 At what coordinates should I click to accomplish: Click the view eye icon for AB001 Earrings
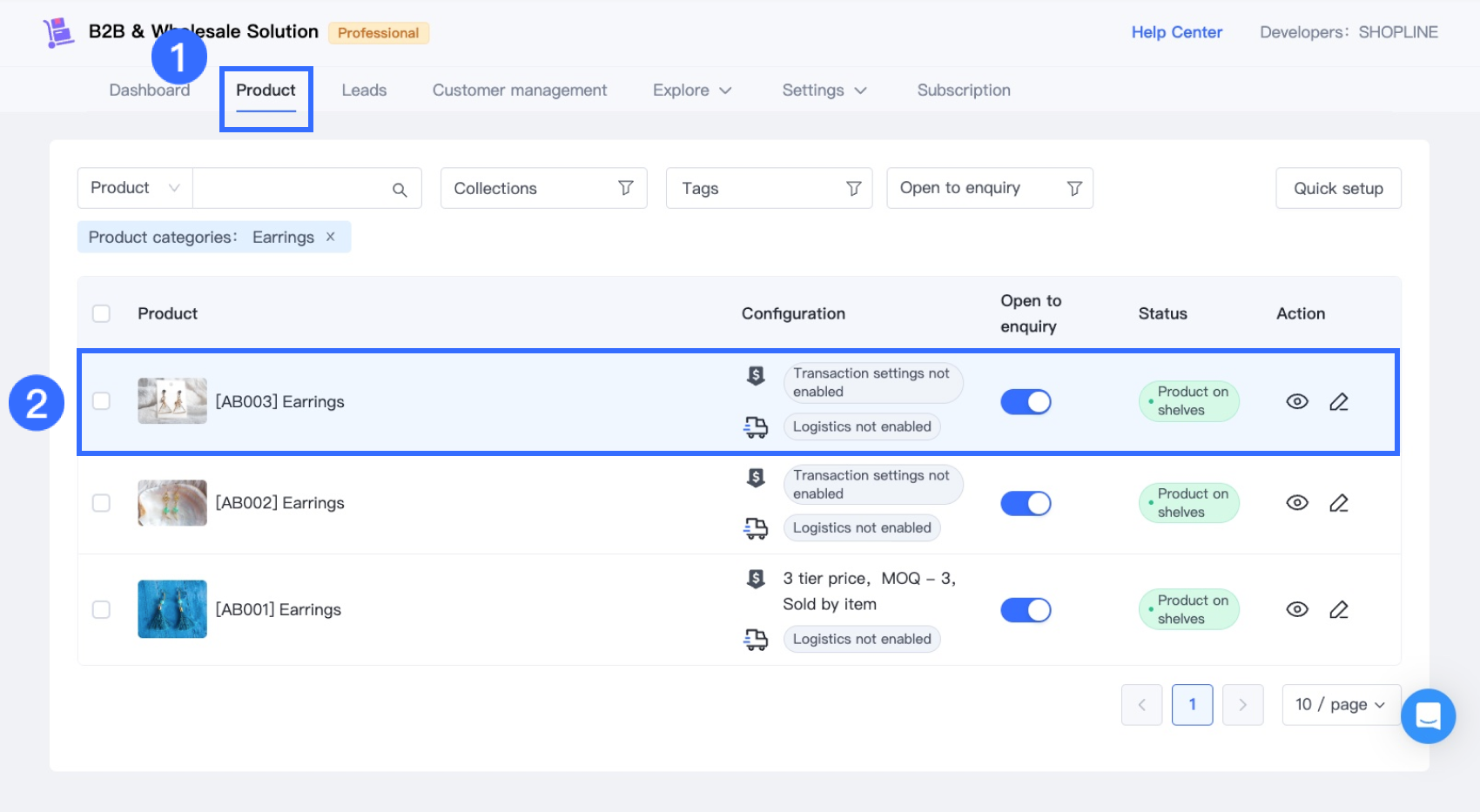(1296, 609)
